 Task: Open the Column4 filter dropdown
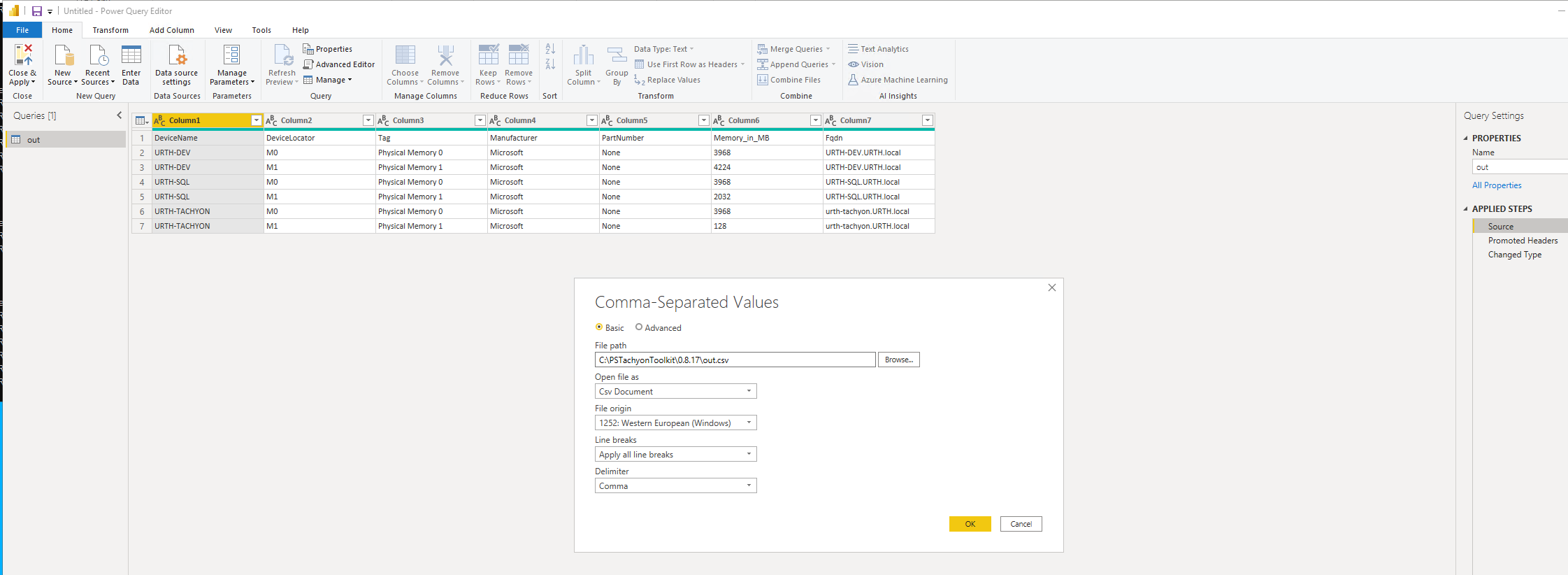[x=592, y=120]
